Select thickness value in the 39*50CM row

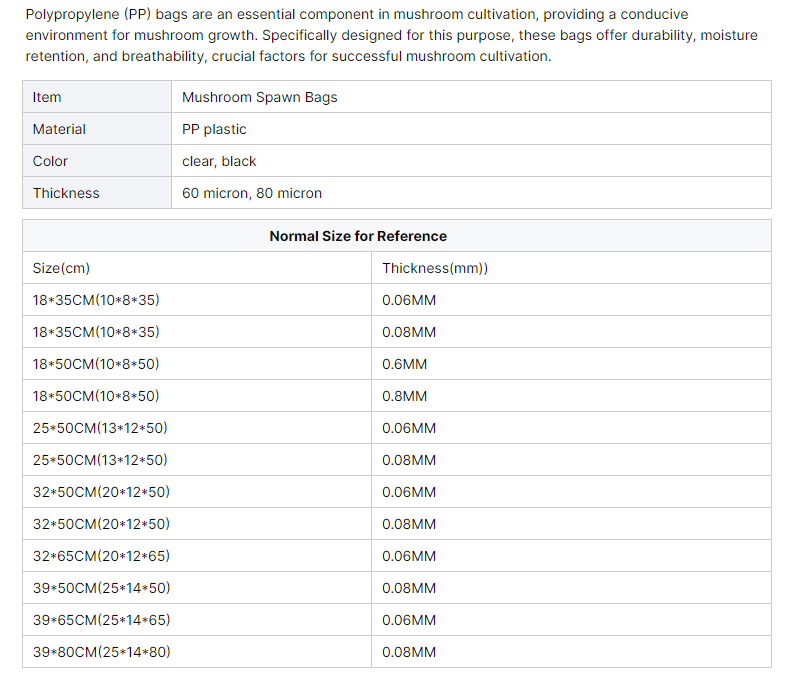409,588
